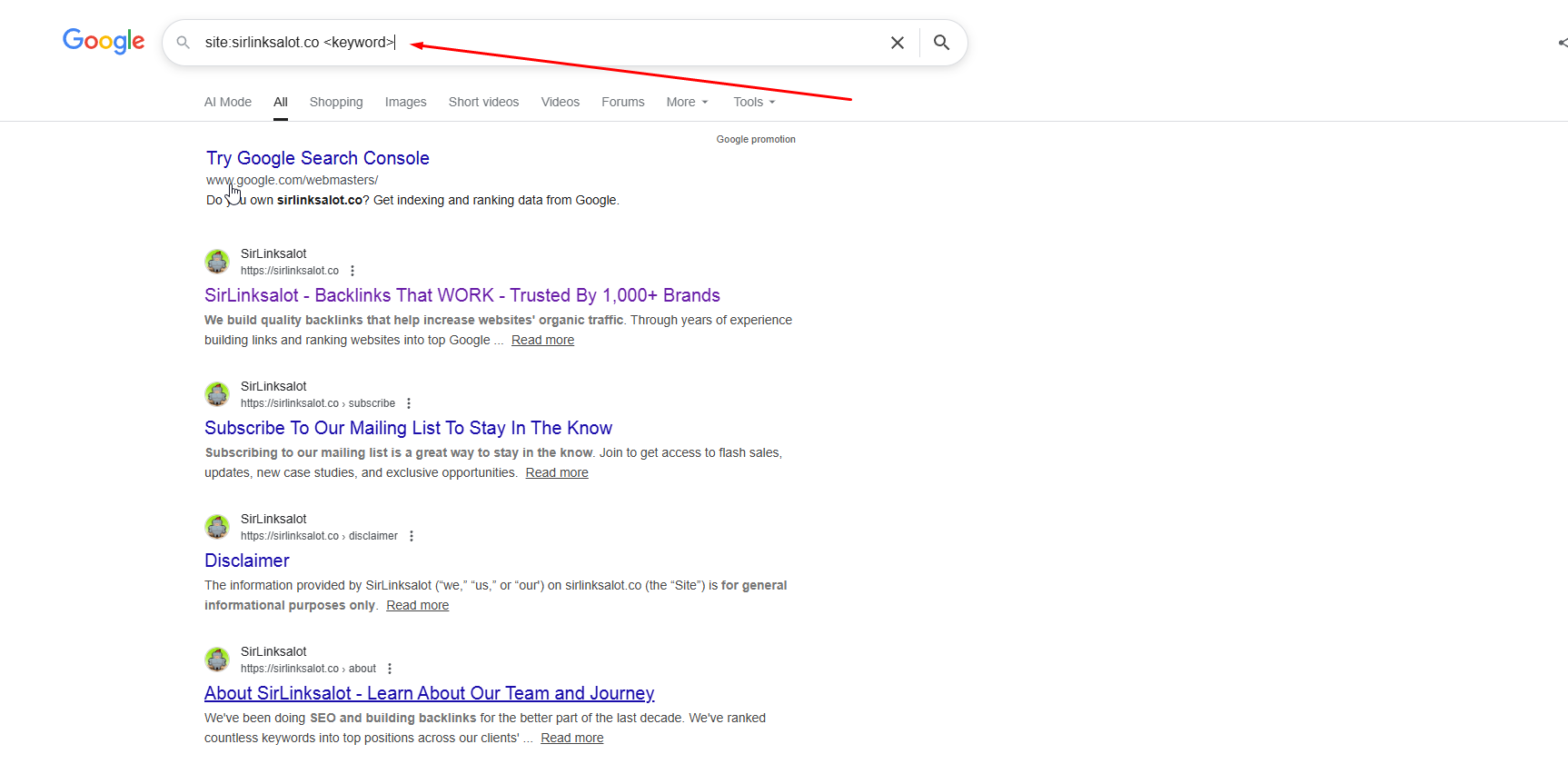This screenshot has width=1568, height=764.
Task: Open the Try Google Search Console link
Action: coord(317,158)
